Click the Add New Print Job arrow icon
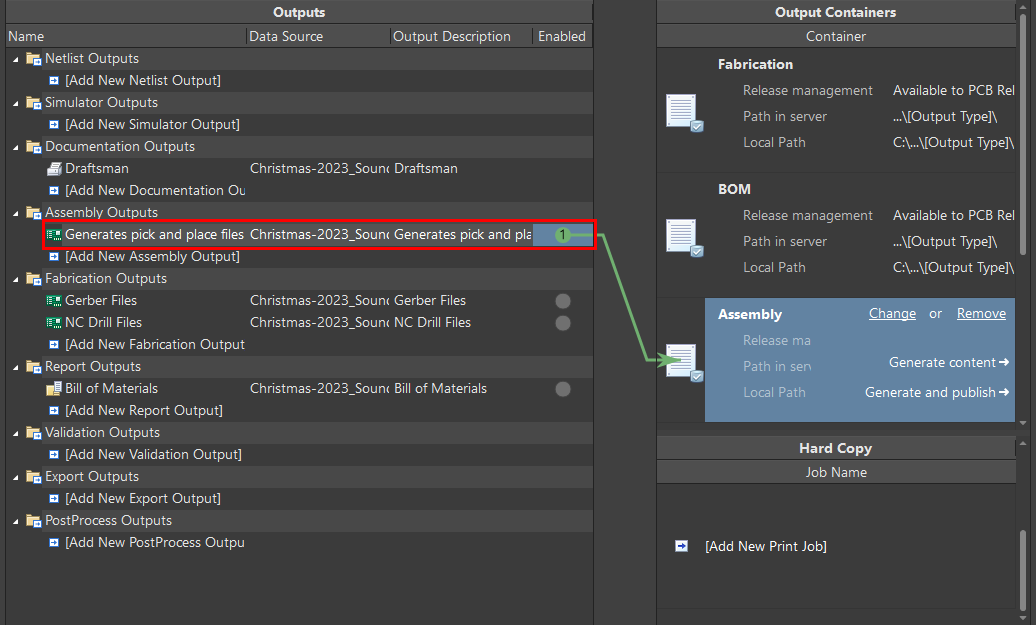1036x625 pixels. click(681, 546)
